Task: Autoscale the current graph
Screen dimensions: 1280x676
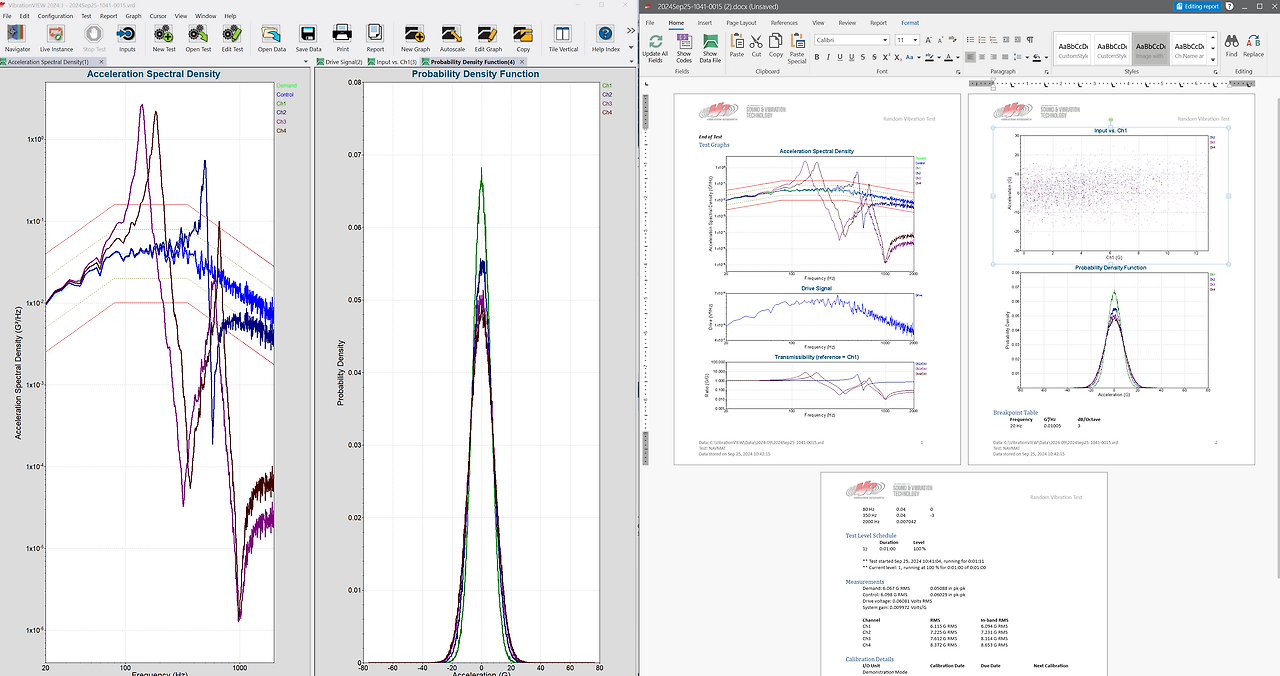Action: click(452, 38)
